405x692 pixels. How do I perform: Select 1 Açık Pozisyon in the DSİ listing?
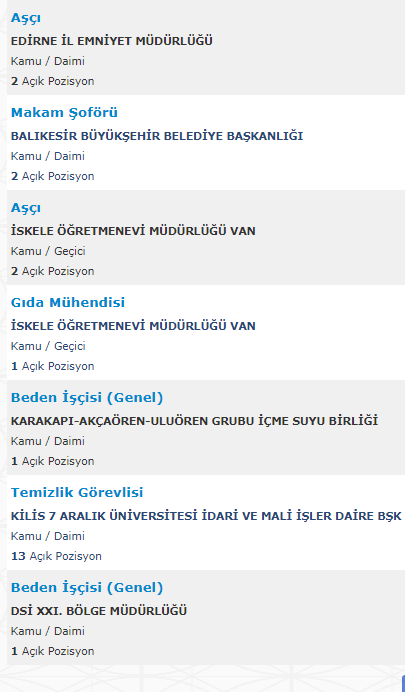tap(52, 651)
